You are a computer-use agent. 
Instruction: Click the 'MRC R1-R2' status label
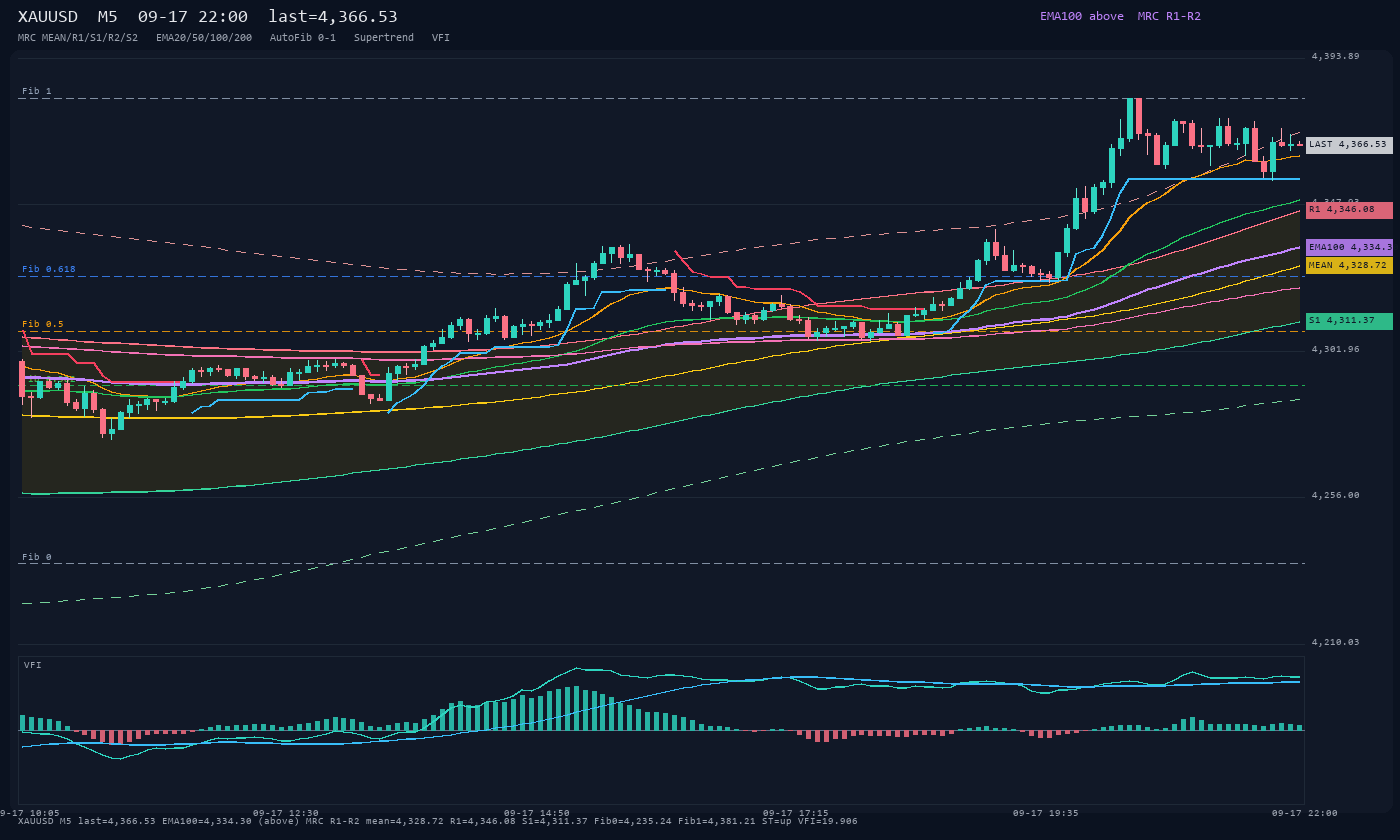click(x=1169, y=16)
